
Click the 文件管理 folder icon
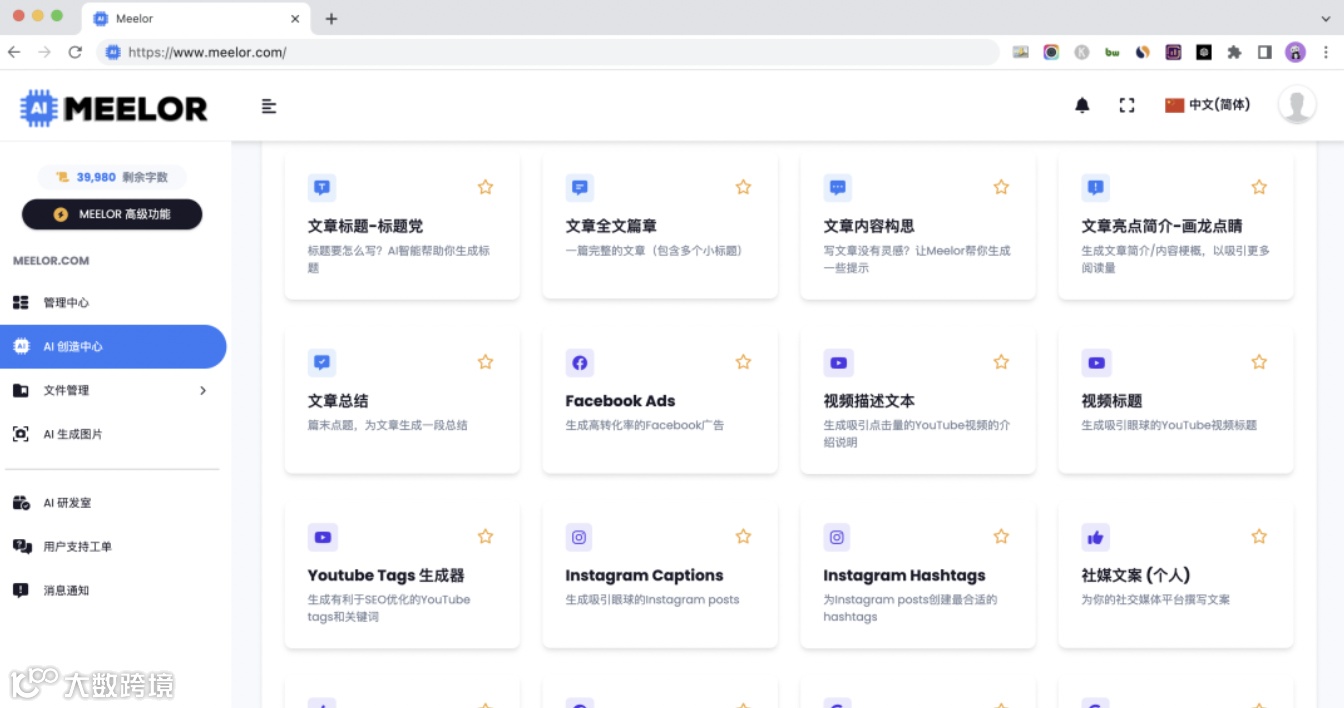click(x=20, y=391)
